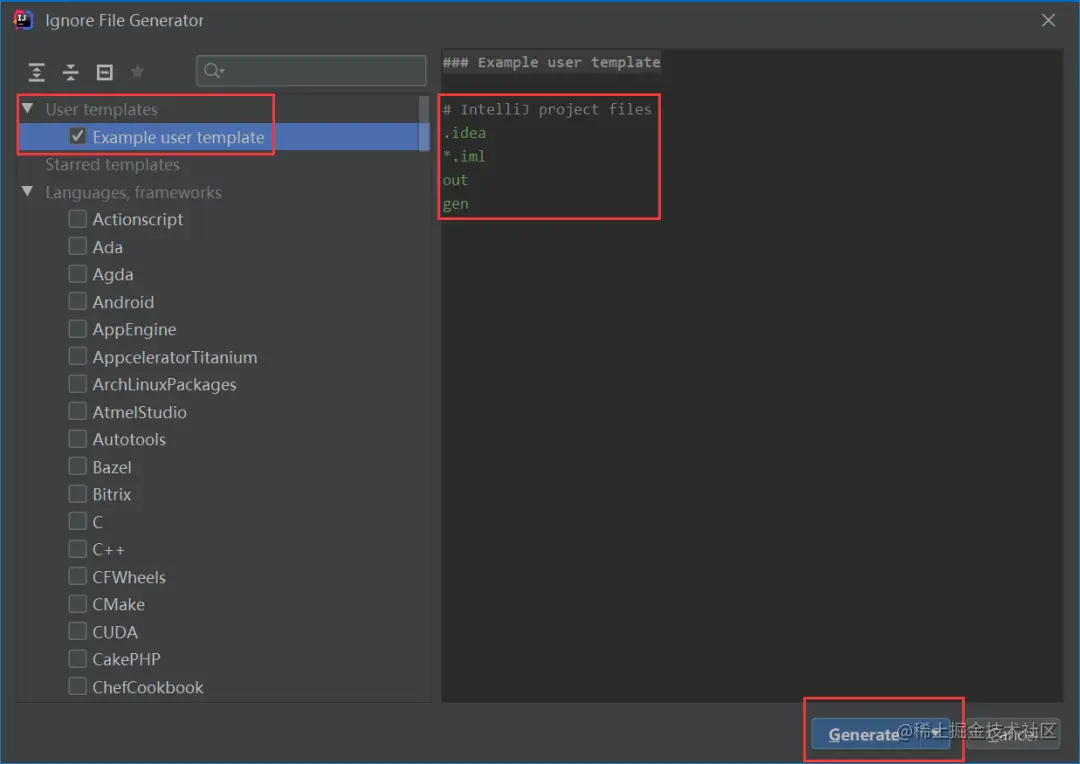The width and height of the screenshot is (1080, 764).
Task: Click the search magnifier icon
Action: point(214,70)
